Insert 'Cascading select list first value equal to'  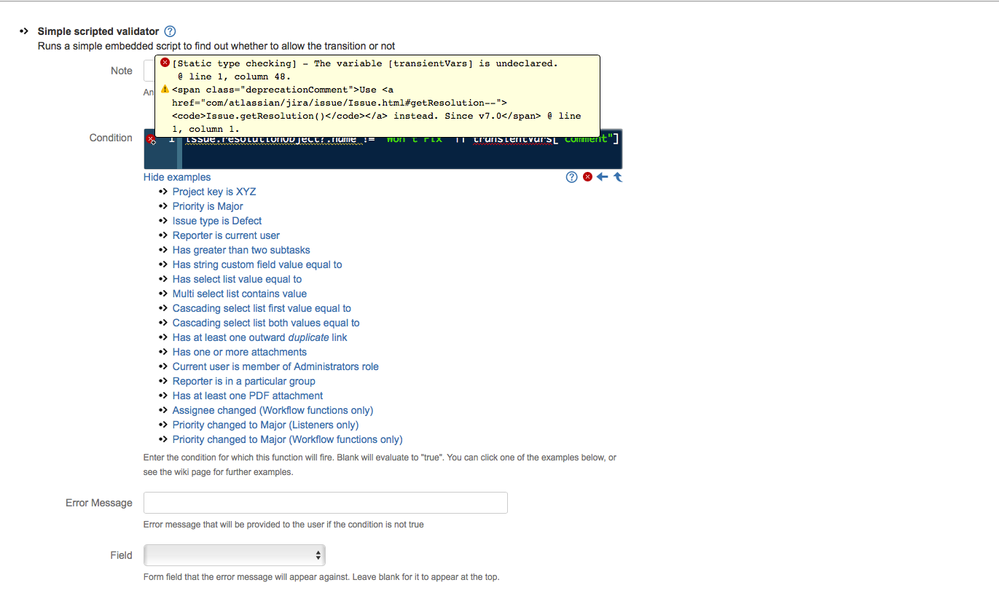tap(261, 308)
